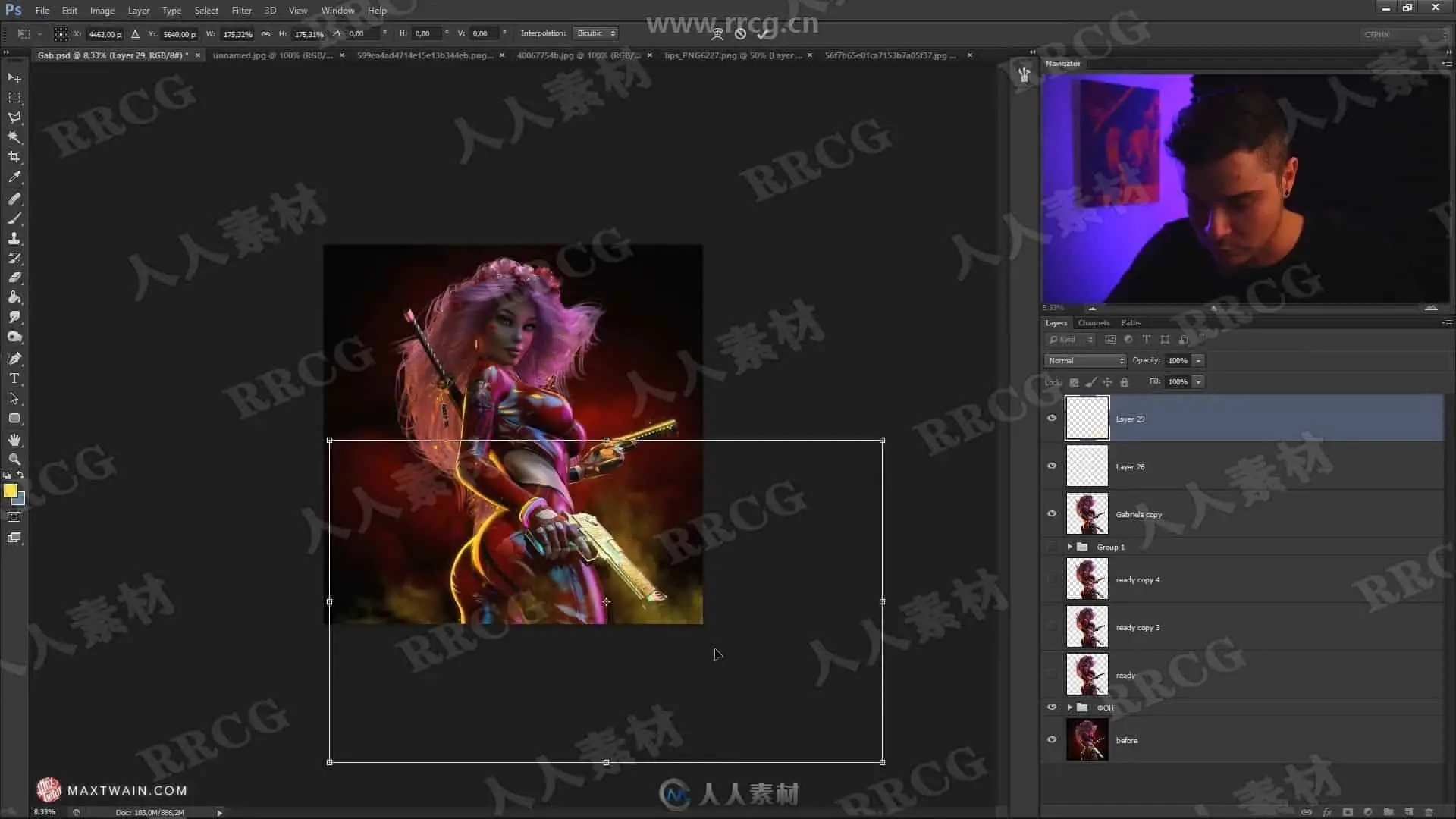Select the ready layer thumbnail
The image size is (1456, 819).
[x=1087, y=674]
